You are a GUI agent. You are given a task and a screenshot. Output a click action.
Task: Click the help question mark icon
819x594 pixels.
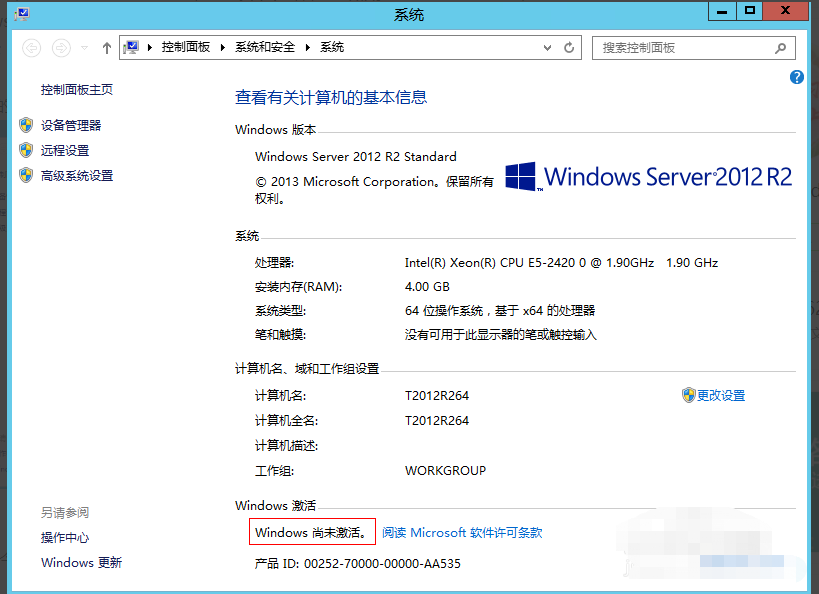(x=797, y=77)
